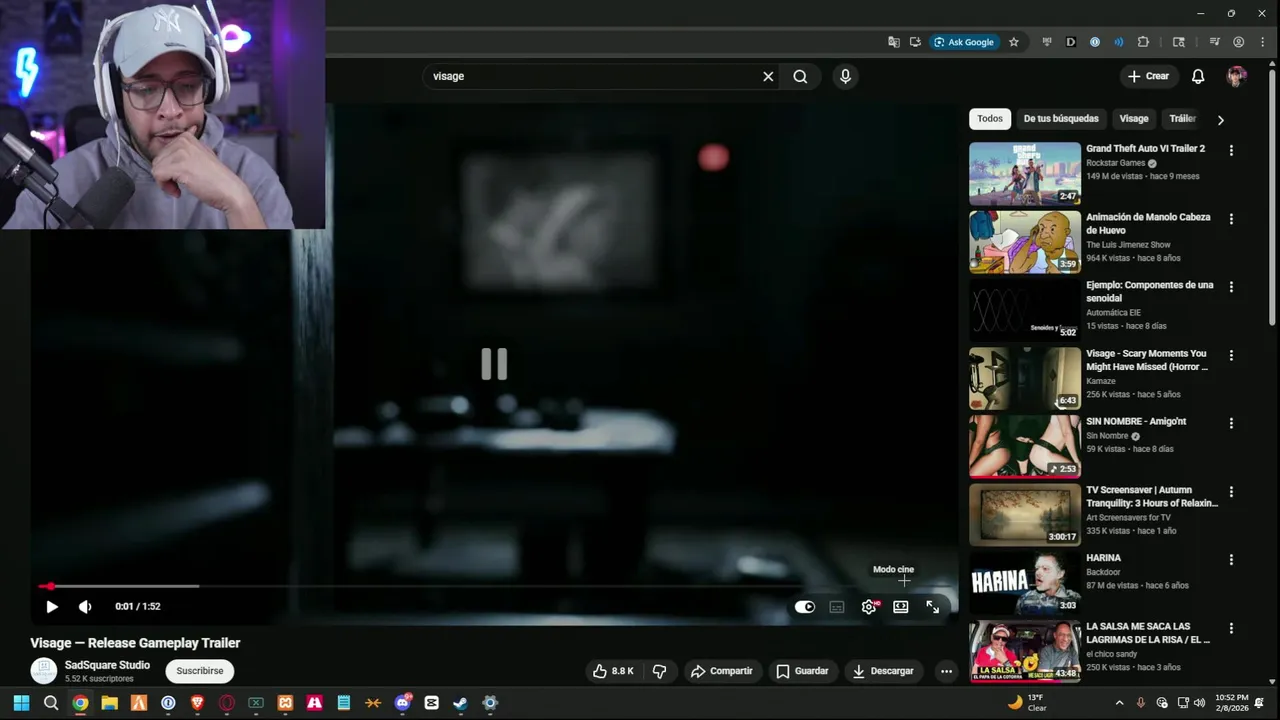Viewport: 1280px width, 720px height.
Task: Open the HARINA video thumbnail
Action: (1025, 582)
